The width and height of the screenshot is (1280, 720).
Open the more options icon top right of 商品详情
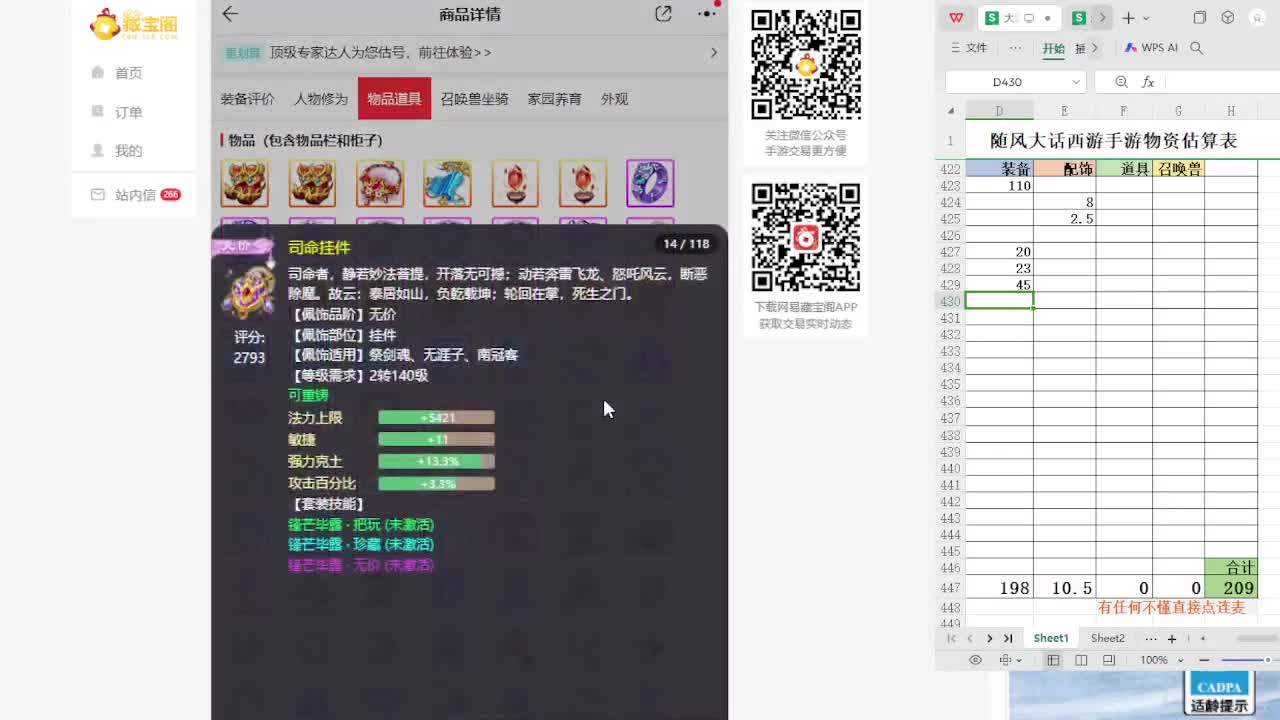(x=706, y=15)
